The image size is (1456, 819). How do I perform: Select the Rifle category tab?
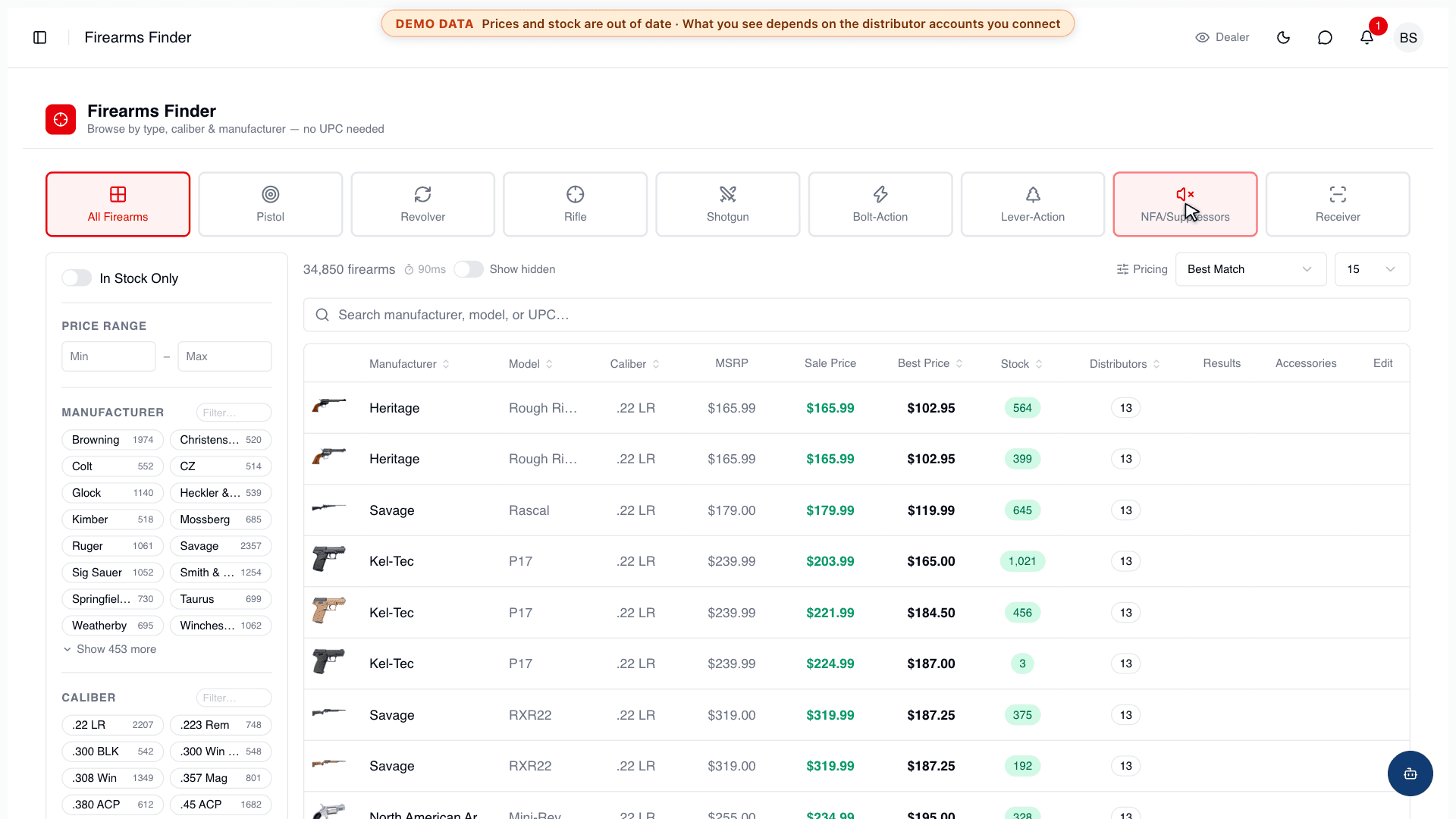click(x=576, y=204)
